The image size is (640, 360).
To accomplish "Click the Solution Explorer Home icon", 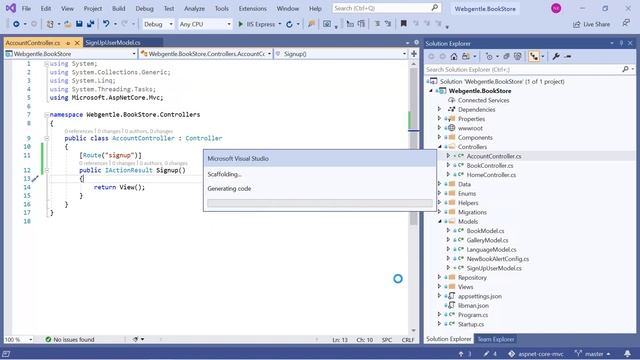I will point(453,56).
